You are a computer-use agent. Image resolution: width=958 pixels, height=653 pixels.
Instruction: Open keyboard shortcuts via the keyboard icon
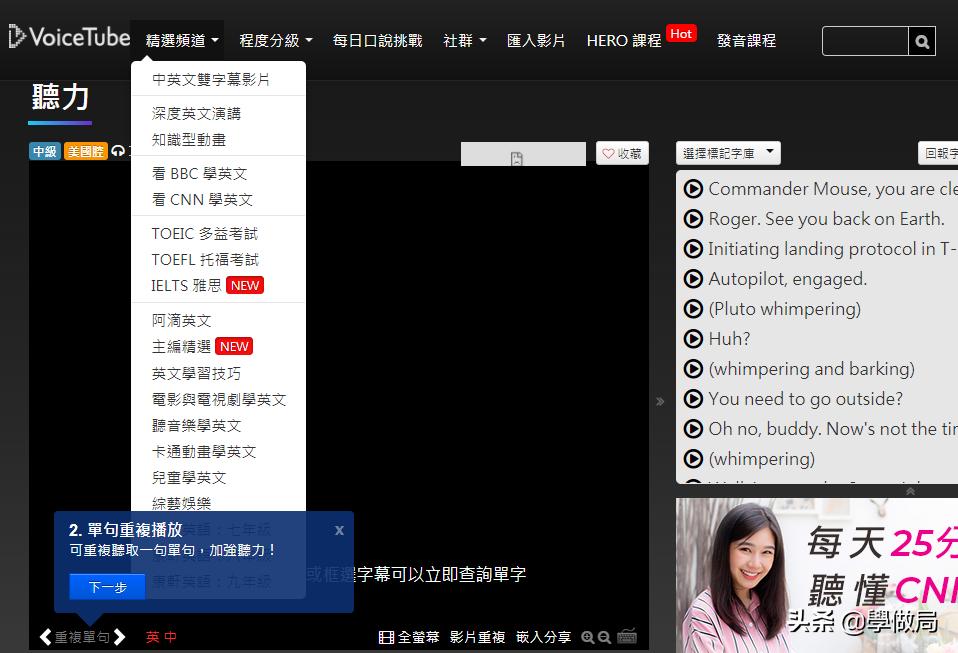(x=626, y=636)
